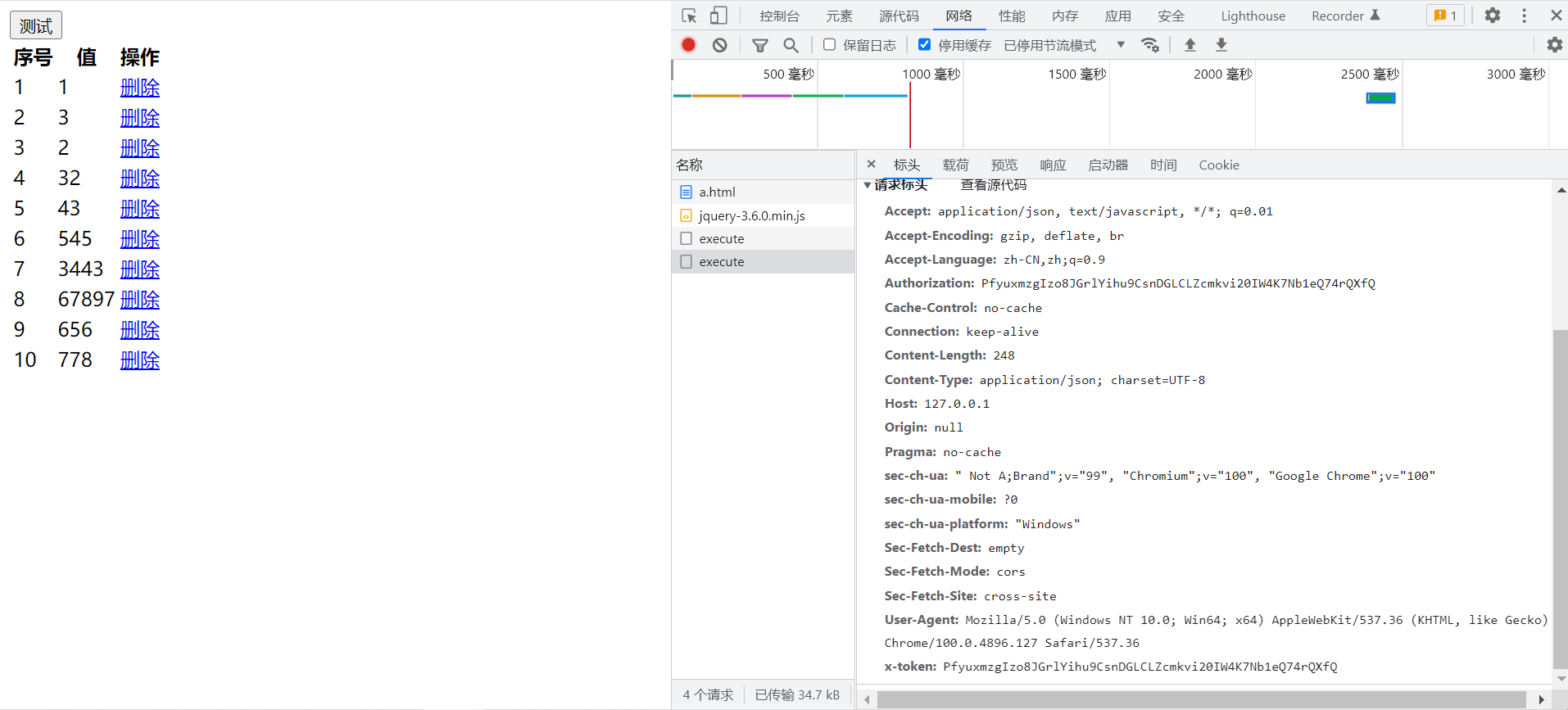Click the 名称 column header
The height and width of the screenshot is (710, 1568).
[764, 165]
